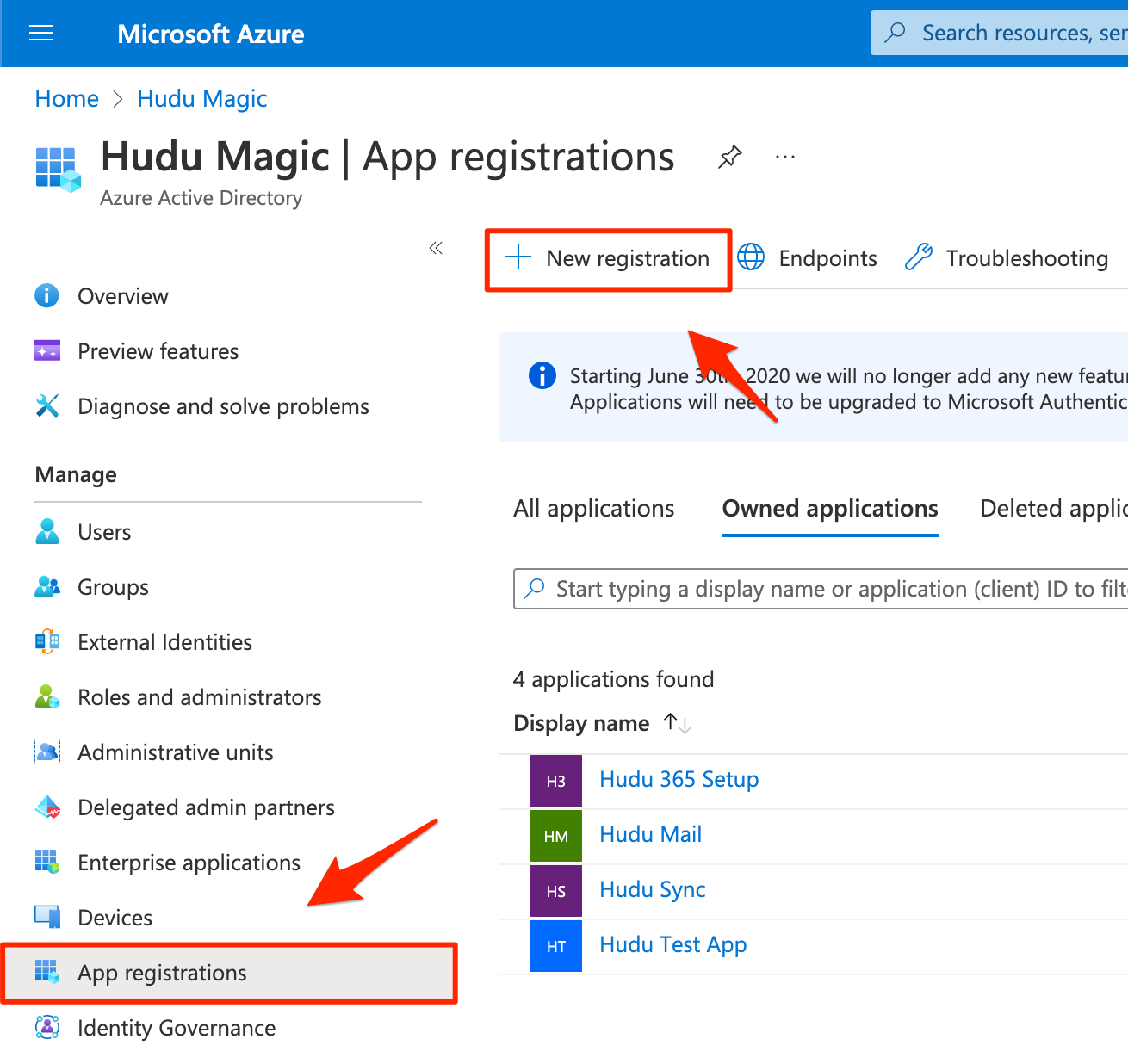
Task: Click the HM green app tile
Action: click(x=556, y=836)
